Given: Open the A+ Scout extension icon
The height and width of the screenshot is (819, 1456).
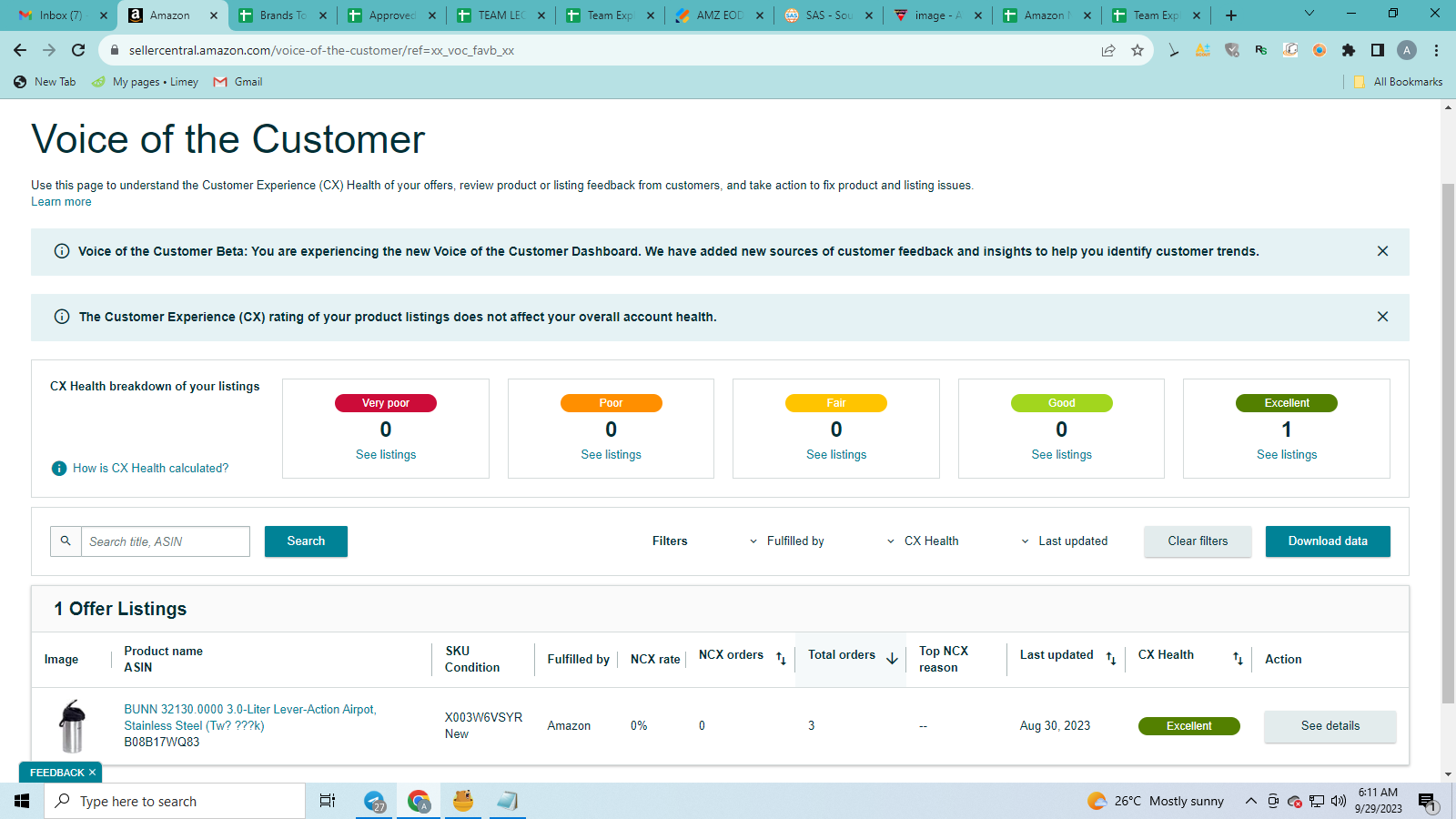Looking at the screenshot, I should pyautogui.click(x=1203, y=50).
